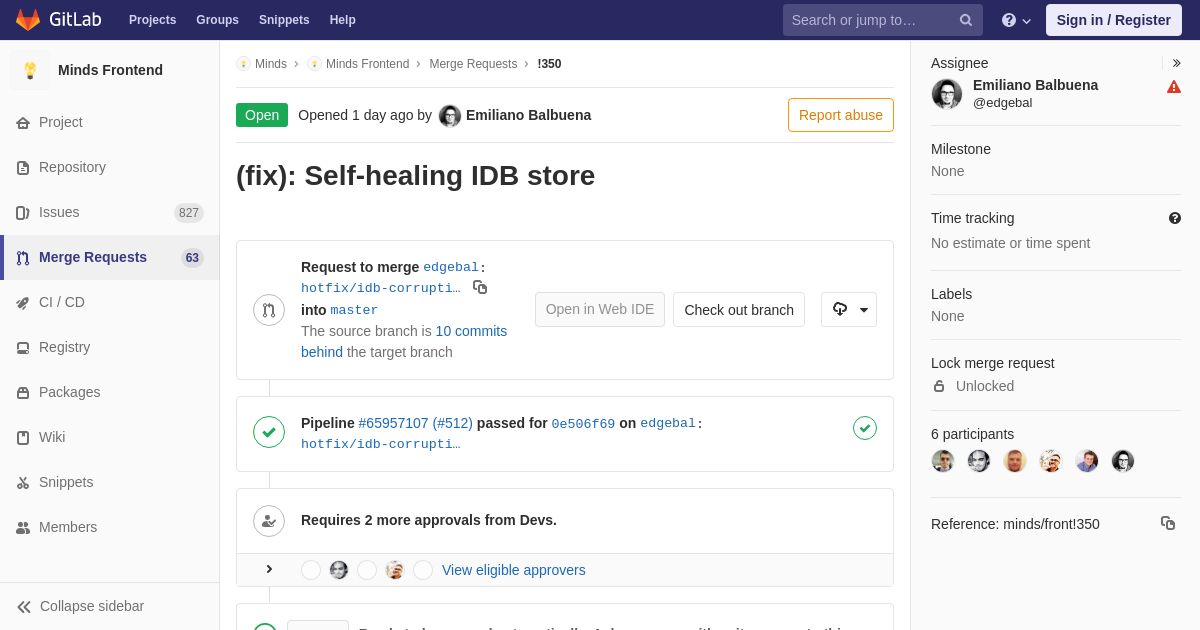
Task: Click Minds Frontend breadcrumb link
Action: pyautogui.click(x=367, y=64)
